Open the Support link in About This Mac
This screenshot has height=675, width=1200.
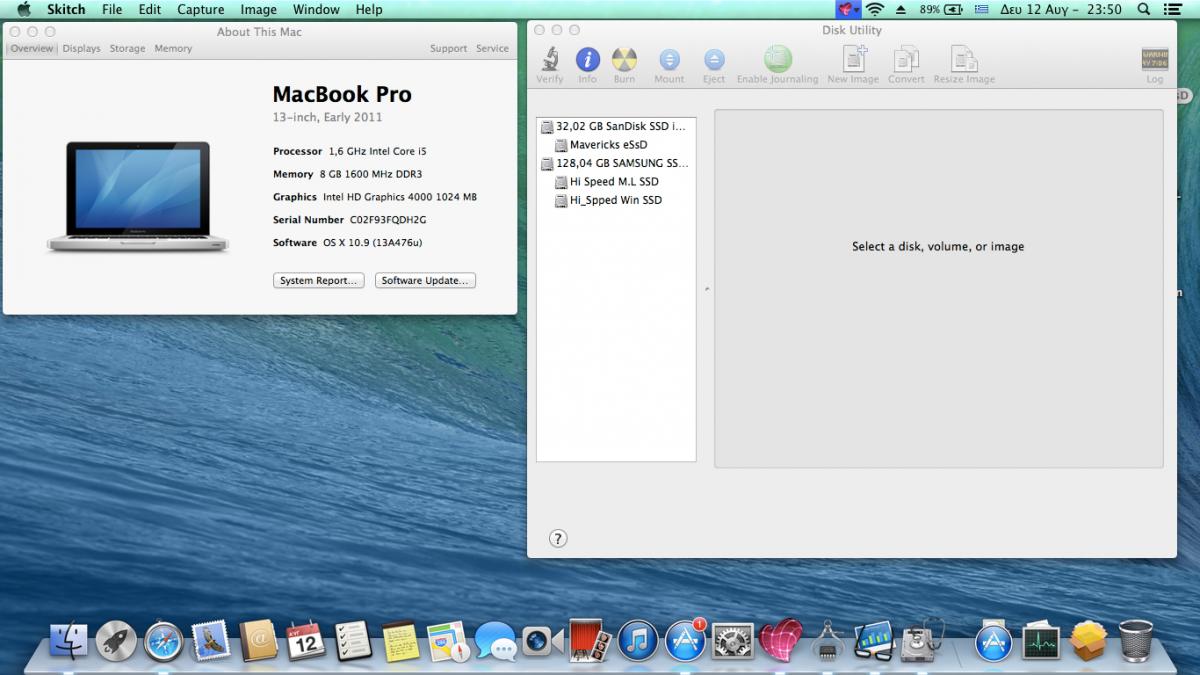[x=448, y=48]
